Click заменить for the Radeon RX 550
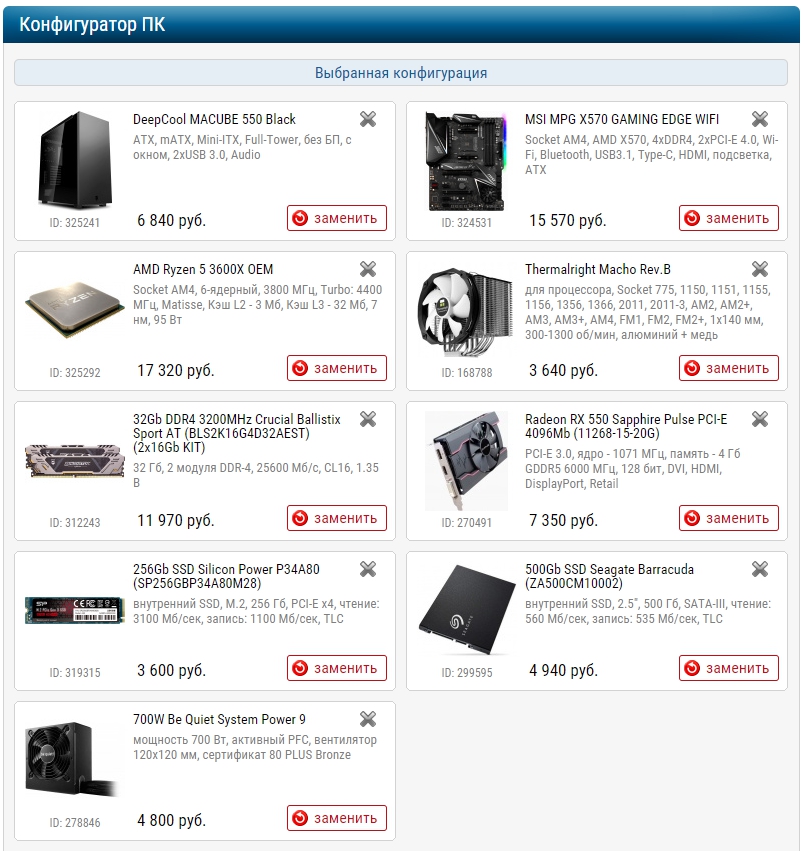 (729, 518)
